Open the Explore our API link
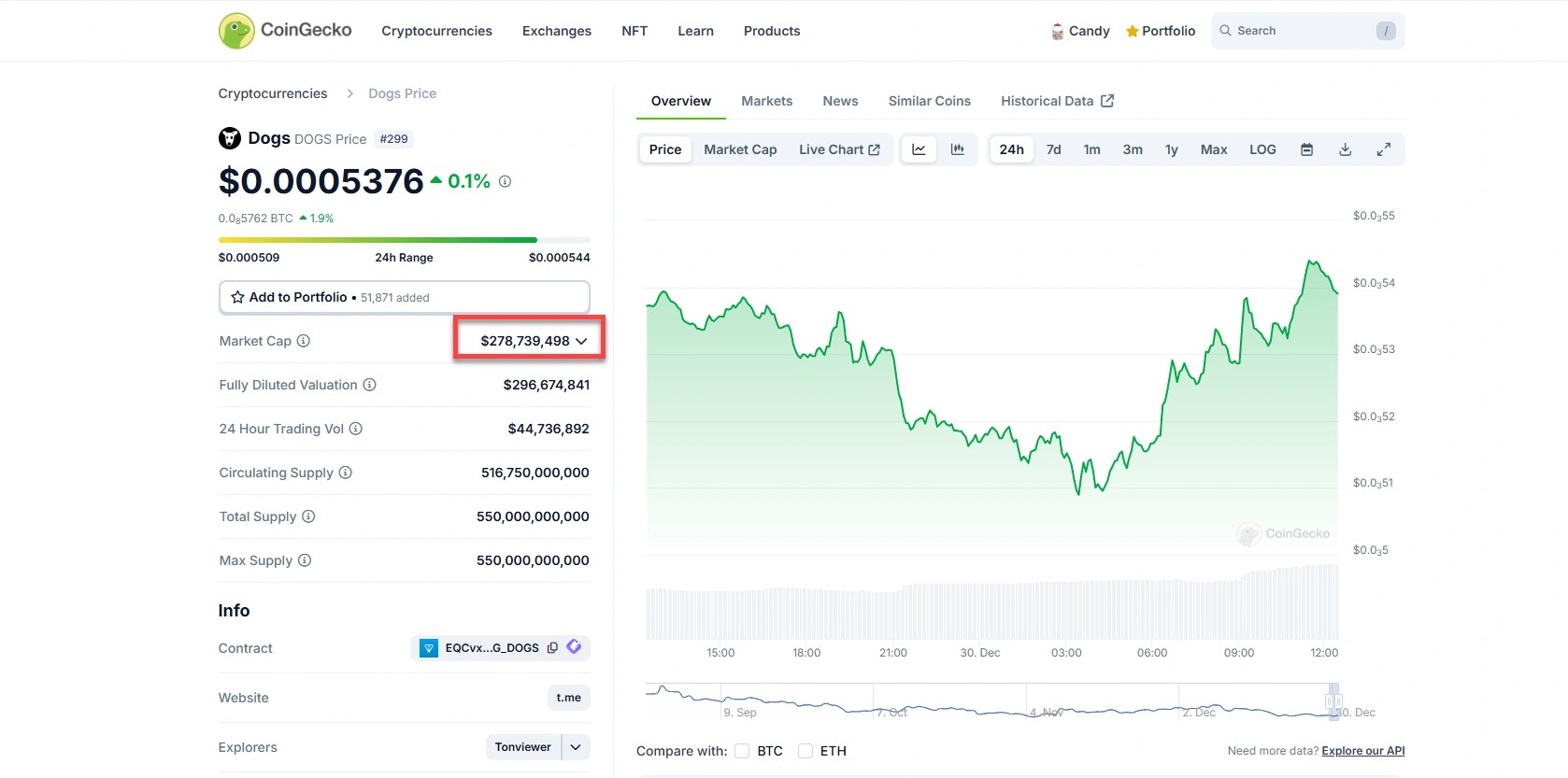 point(1362,751)
